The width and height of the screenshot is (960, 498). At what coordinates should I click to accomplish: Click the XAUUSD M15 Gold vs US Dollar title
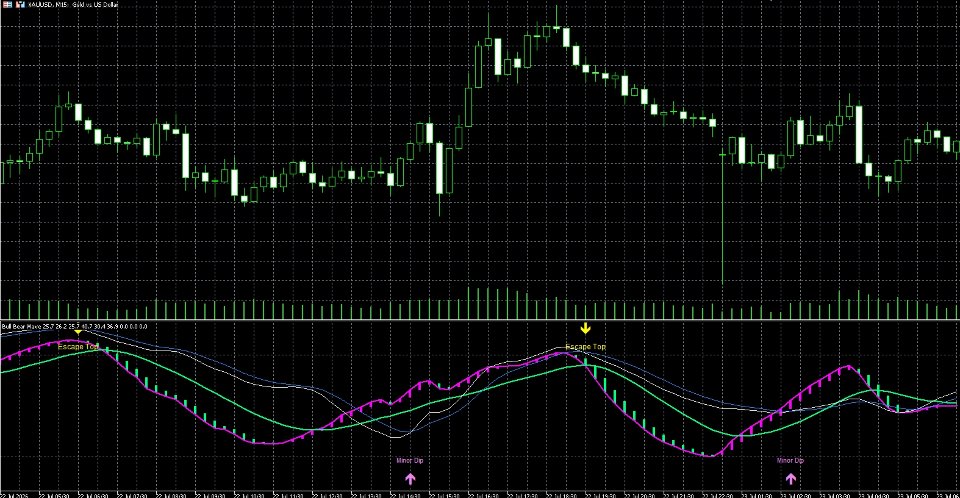73,4
